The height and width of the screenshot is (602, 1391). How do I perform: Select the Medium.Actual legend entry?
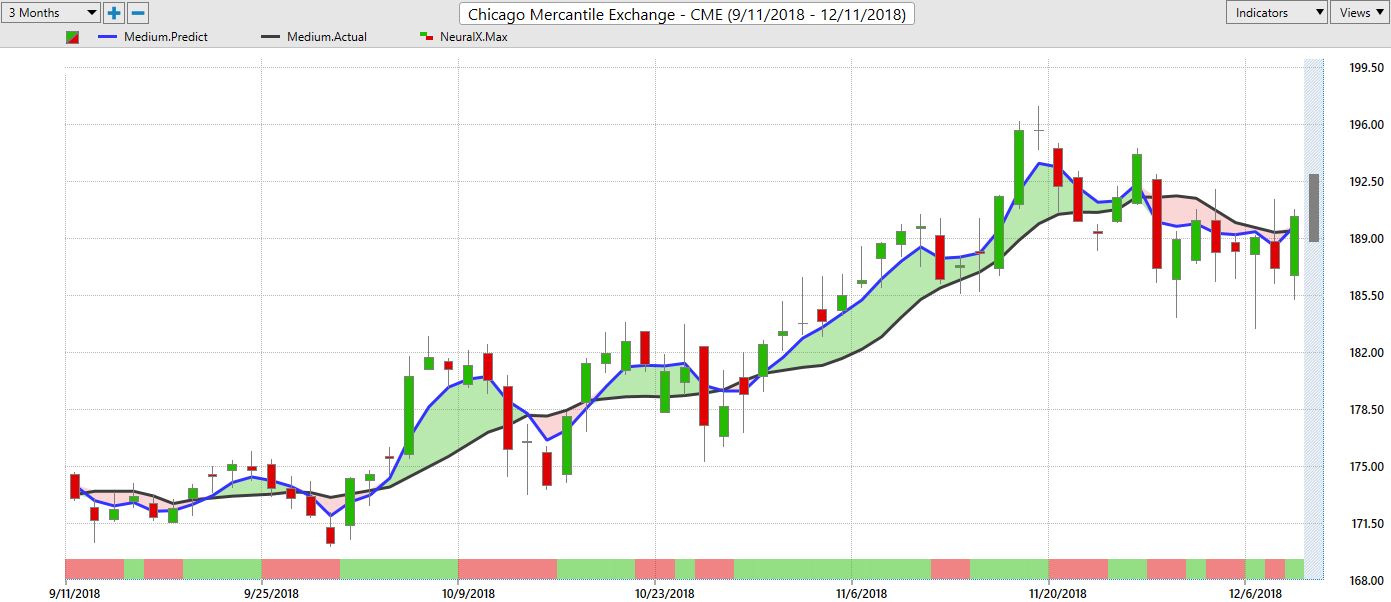pos(313,37)
